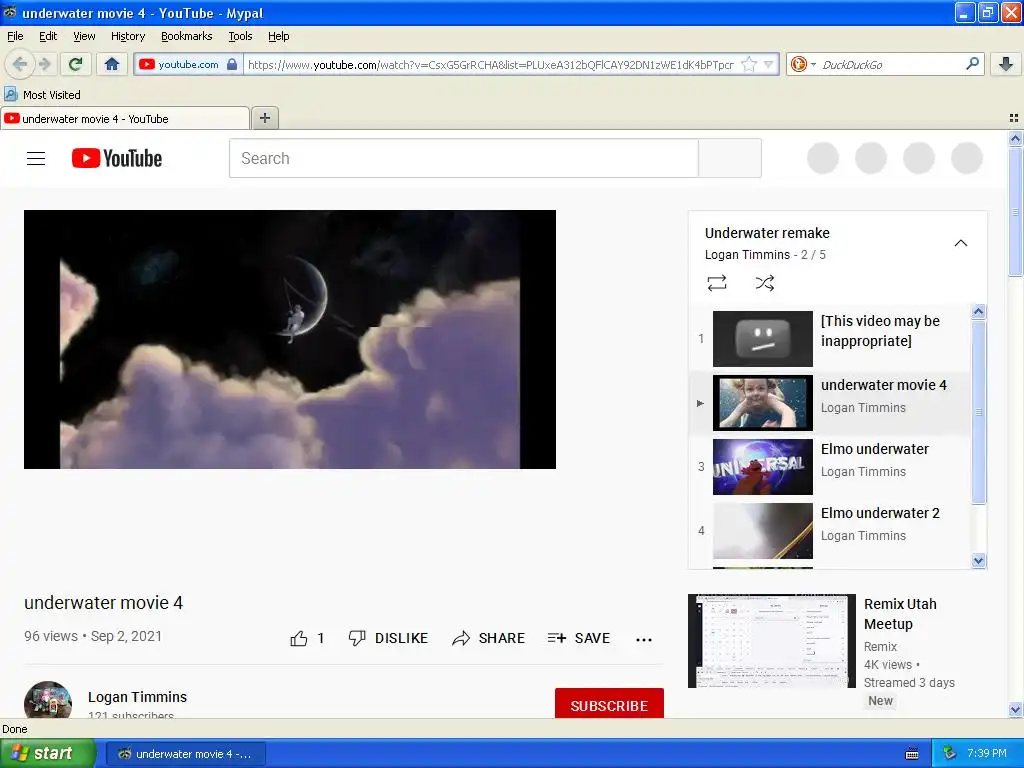
Task: Click the YouTube search submit button
Action: (x=729, y=158)
